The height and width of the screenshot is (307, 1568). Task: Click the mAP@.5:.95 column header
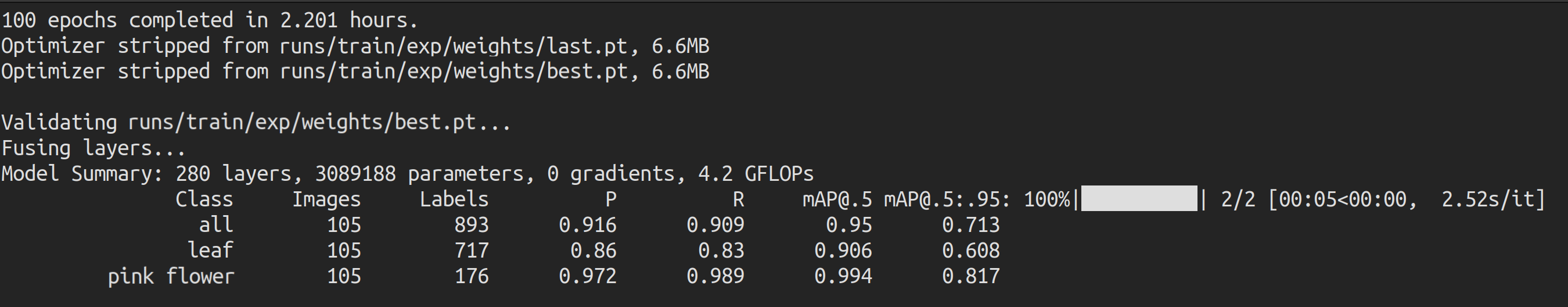click(x=947, y=200)
